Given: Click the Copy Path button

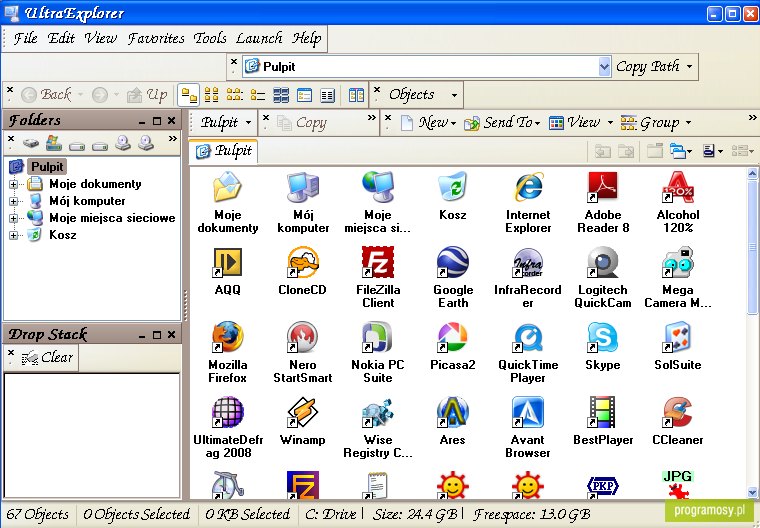Looking at the screenshot, I should [x=648, y=66].
